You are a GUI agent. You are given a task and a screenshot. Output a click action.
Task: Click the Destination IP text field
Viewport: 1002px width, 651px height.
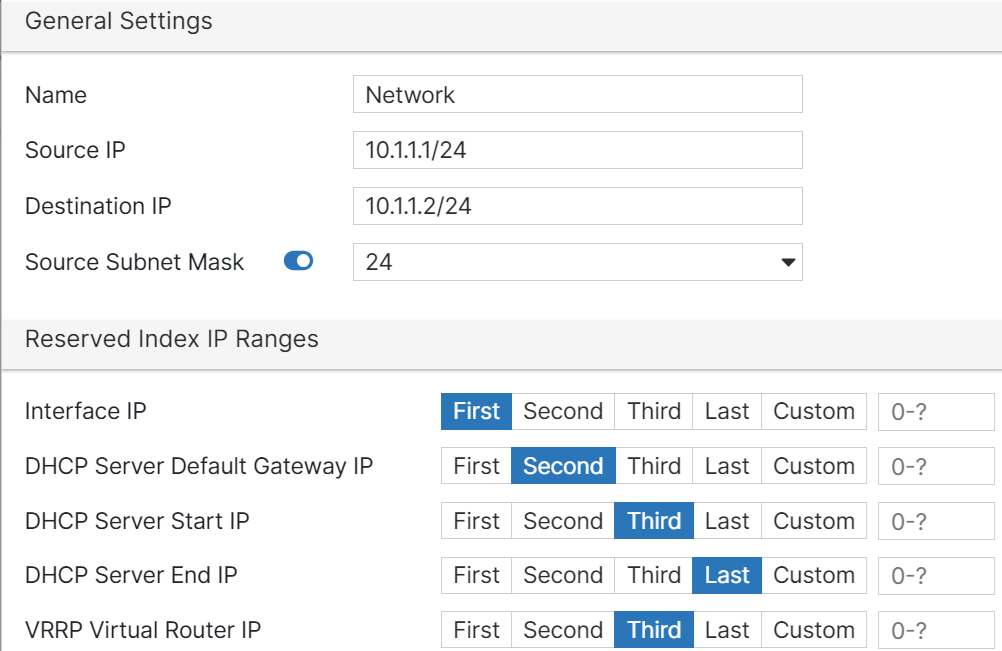(577, 206)
